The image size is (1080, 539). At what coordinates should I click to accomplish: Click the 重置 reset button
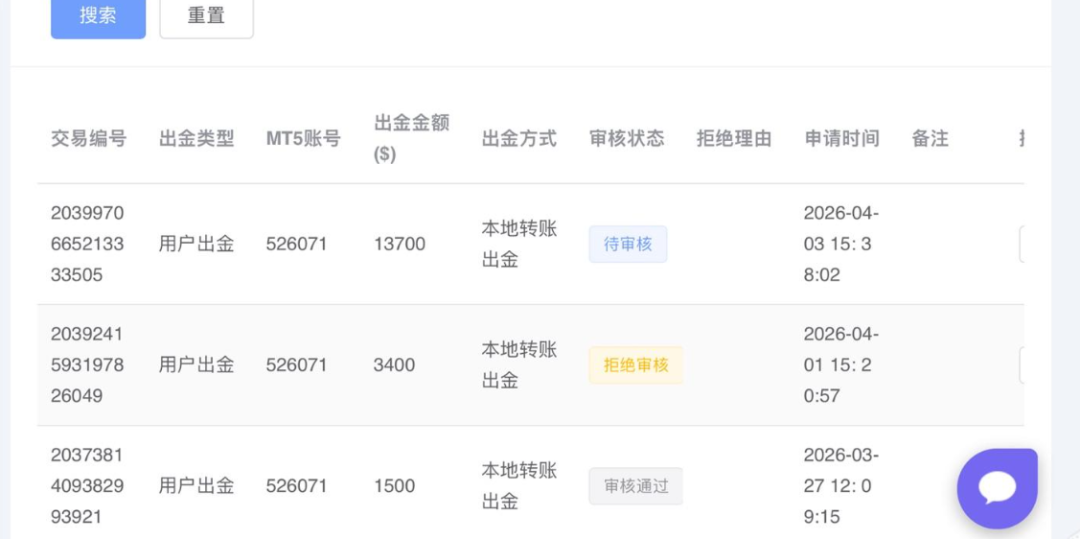click(x=206, y=16)
